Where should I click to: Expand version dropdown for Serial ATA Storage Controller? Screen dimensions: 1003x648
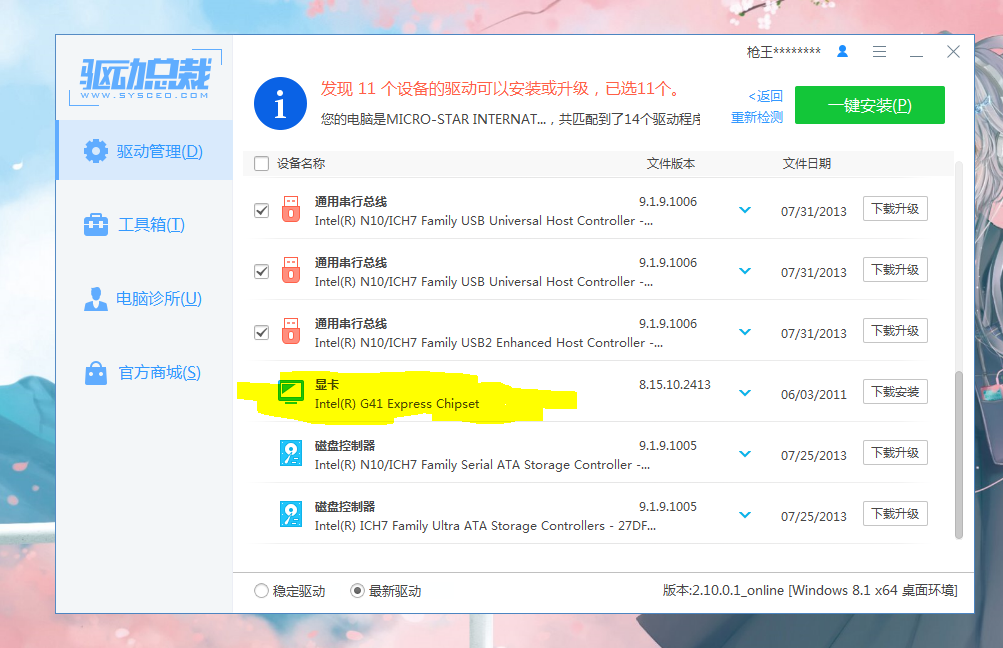coord(745,454)
